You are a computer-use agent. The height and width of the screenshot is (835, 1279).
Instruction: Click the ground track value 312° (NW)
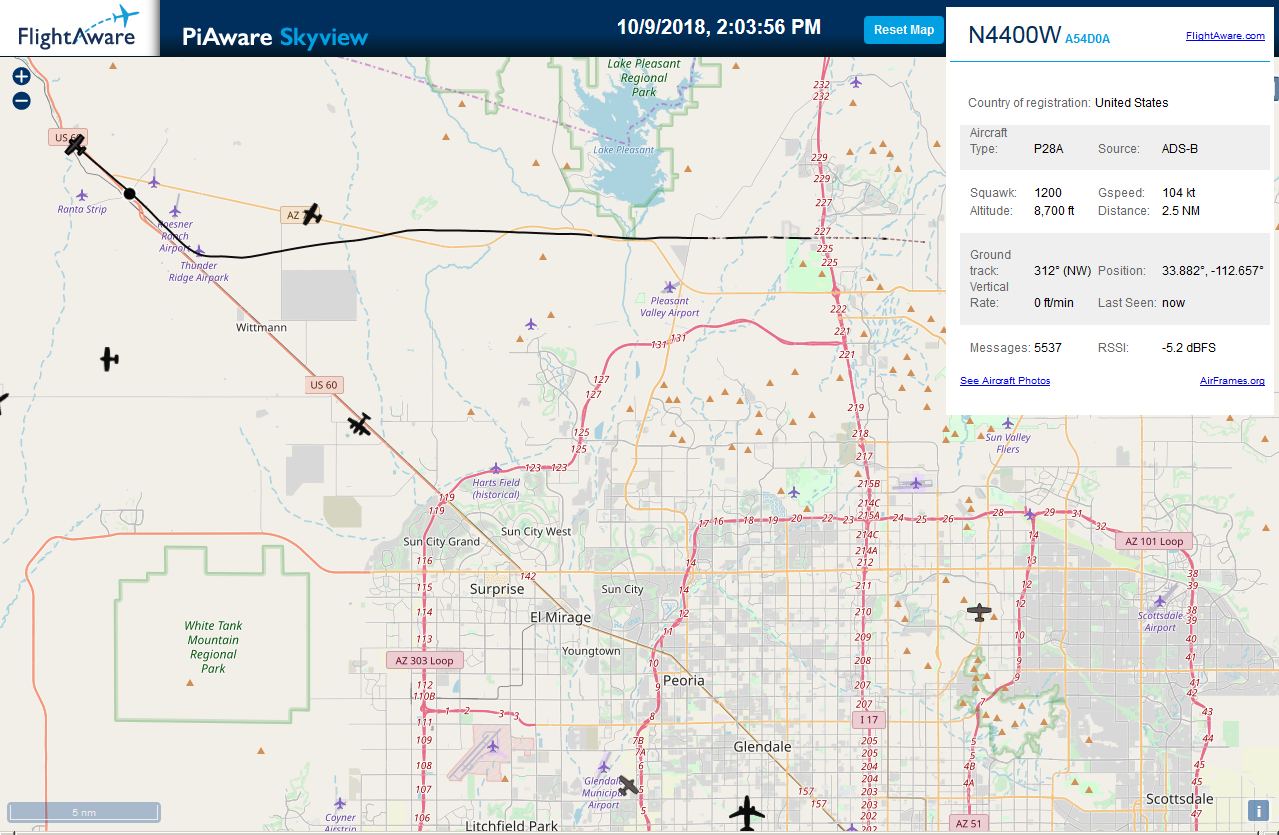click(1063, 271)
